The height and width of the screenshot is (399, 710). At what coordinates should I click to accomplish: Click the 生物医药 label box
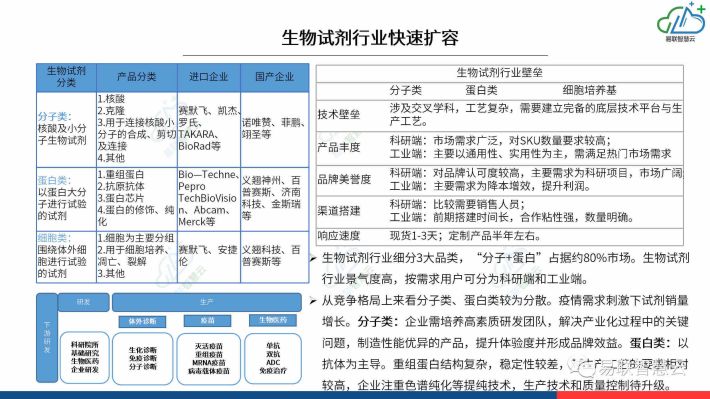(273, 320)
